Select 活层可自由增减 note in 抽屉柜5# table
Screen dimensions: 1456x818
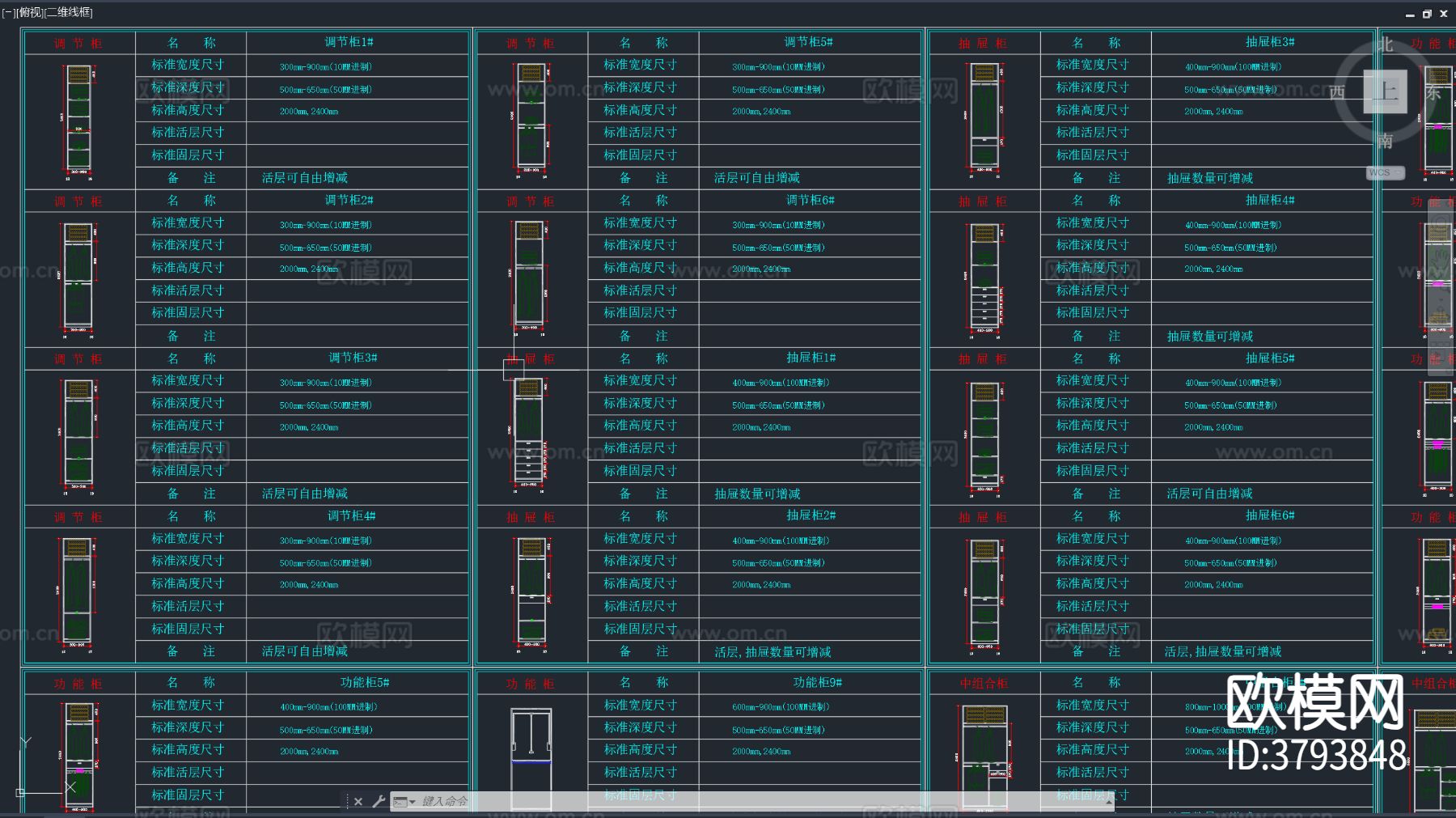click(x=1210, y=494)
